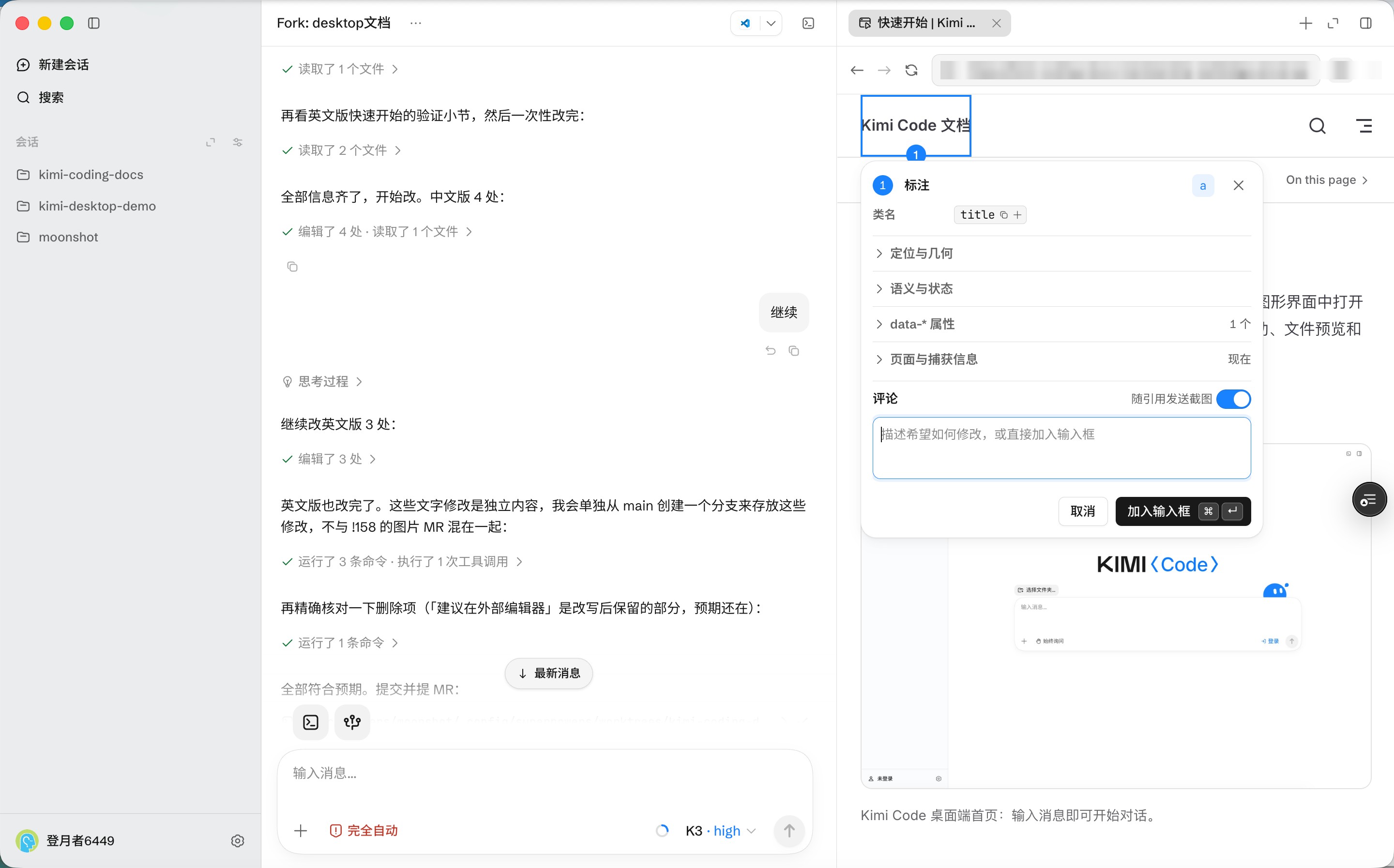Open the editor chooser dropdown arrow
Image resolution: width=1394 pixels, height=868 pixels.
click(771, 24)
